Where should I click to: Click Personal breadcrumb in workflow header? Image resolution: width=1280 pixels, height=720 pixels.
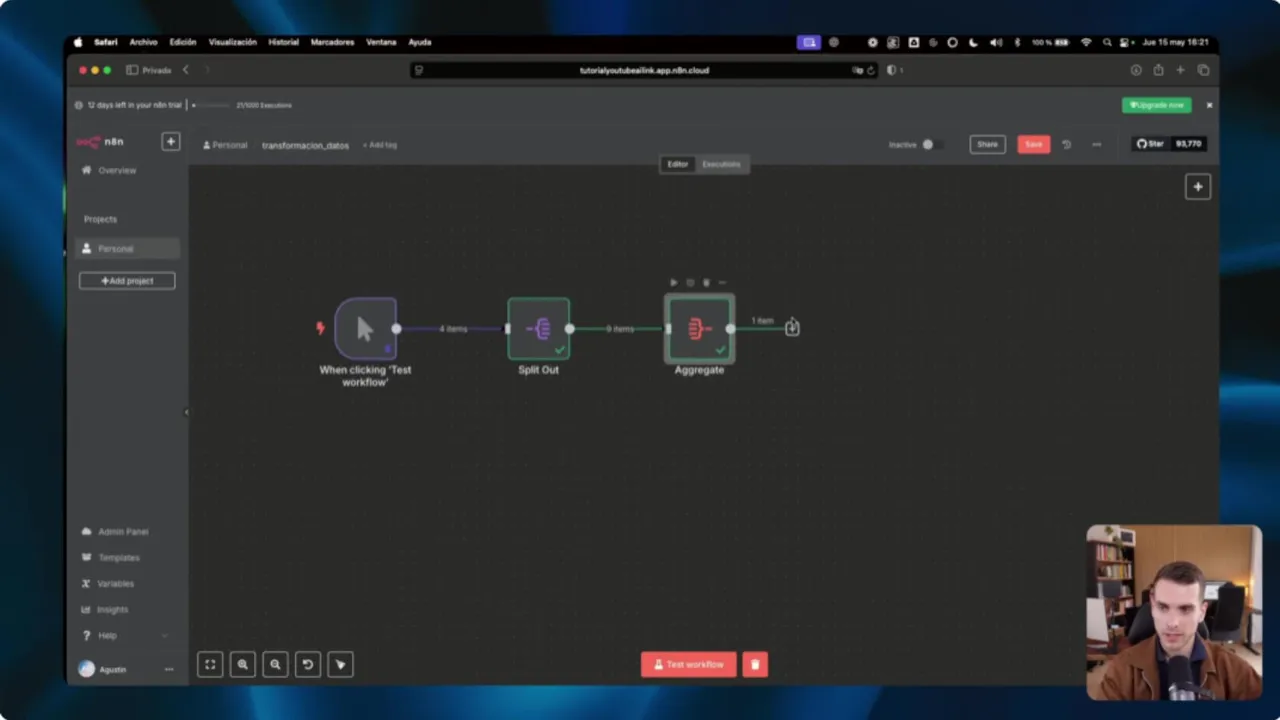(x=225, y=145)
